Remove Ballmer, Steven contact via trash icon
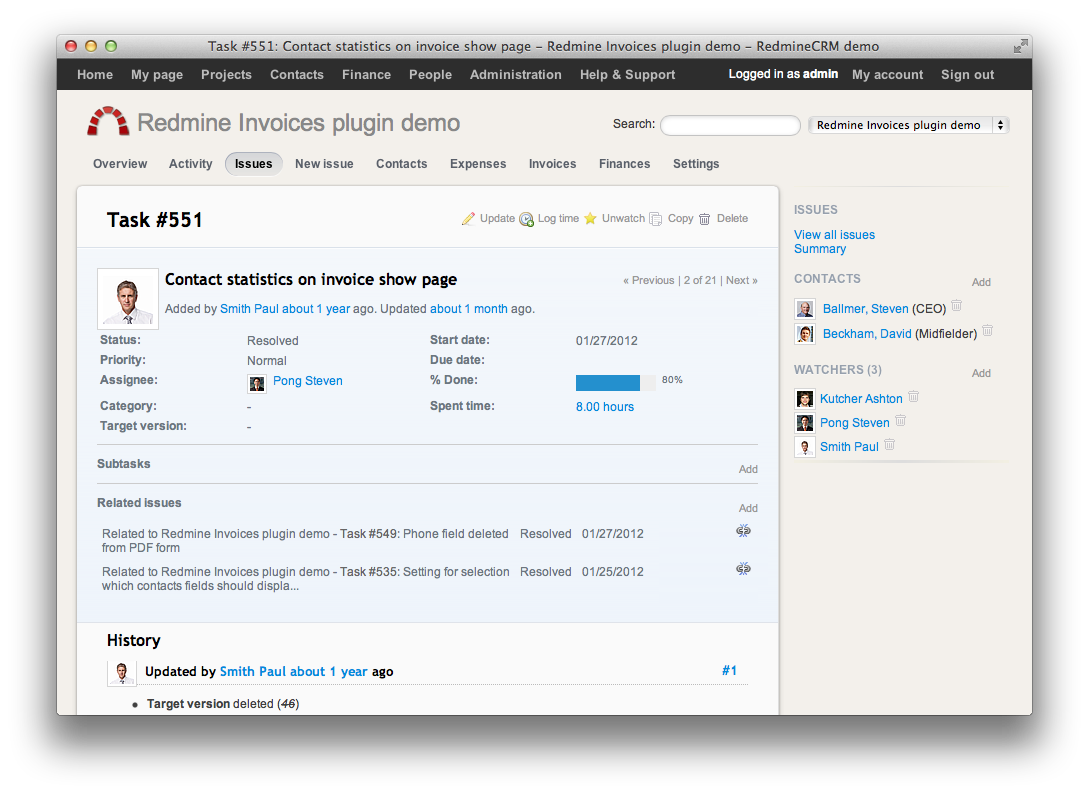 pyautogui.click(x=957, y=307)
